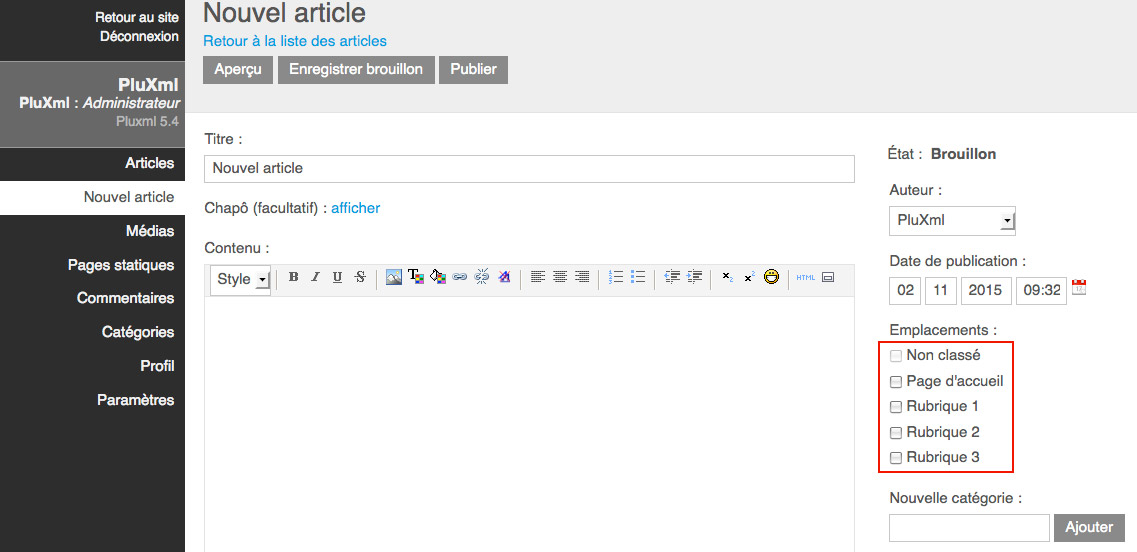This screenshot has height=552, width=1137.
Task: Expand the Auteur dropdown showing PluXml
Action: pyautogui.click(x=952, y=220)
